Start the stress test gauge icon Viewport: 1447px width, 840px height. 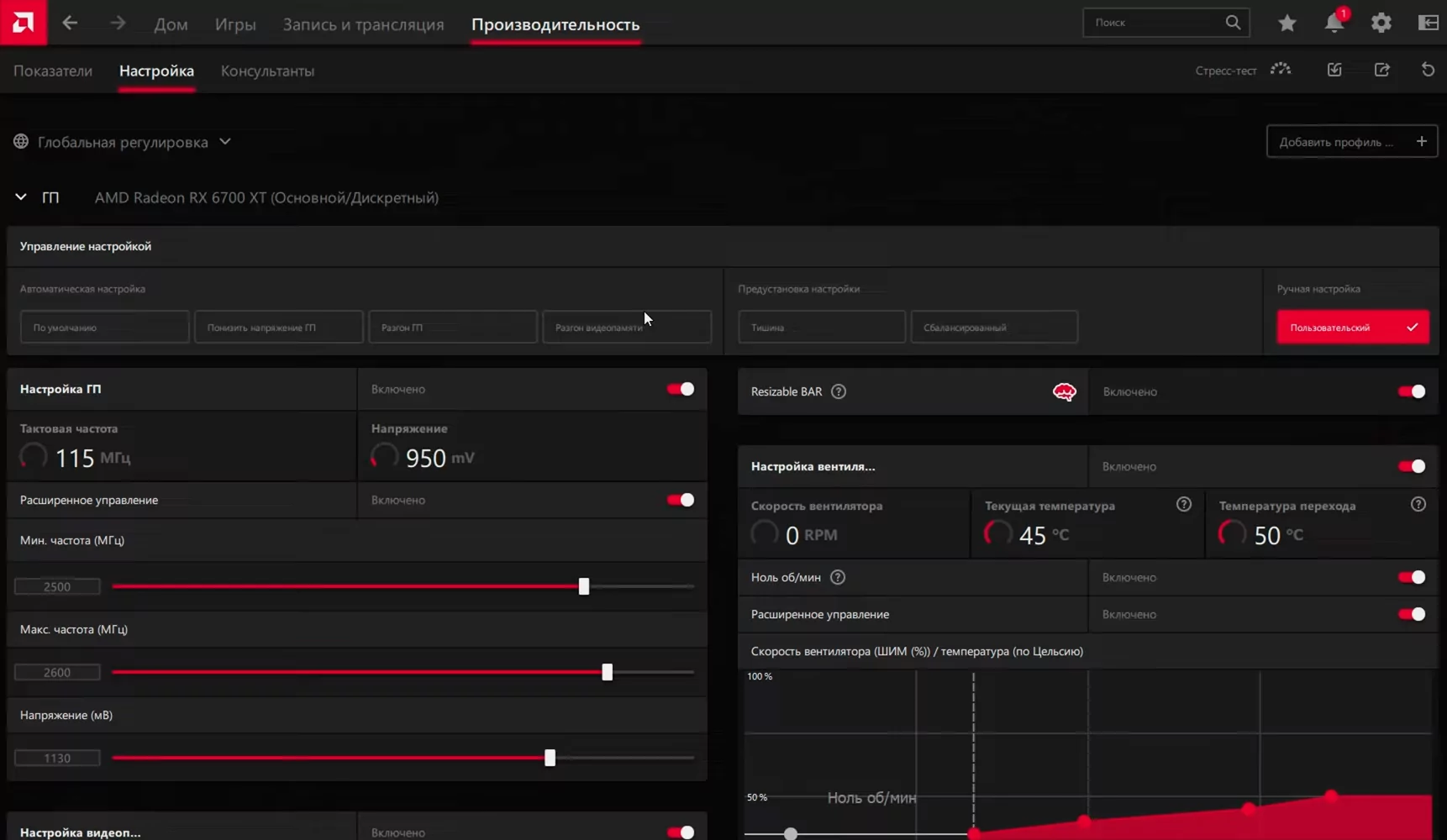tap(1281, 70)
